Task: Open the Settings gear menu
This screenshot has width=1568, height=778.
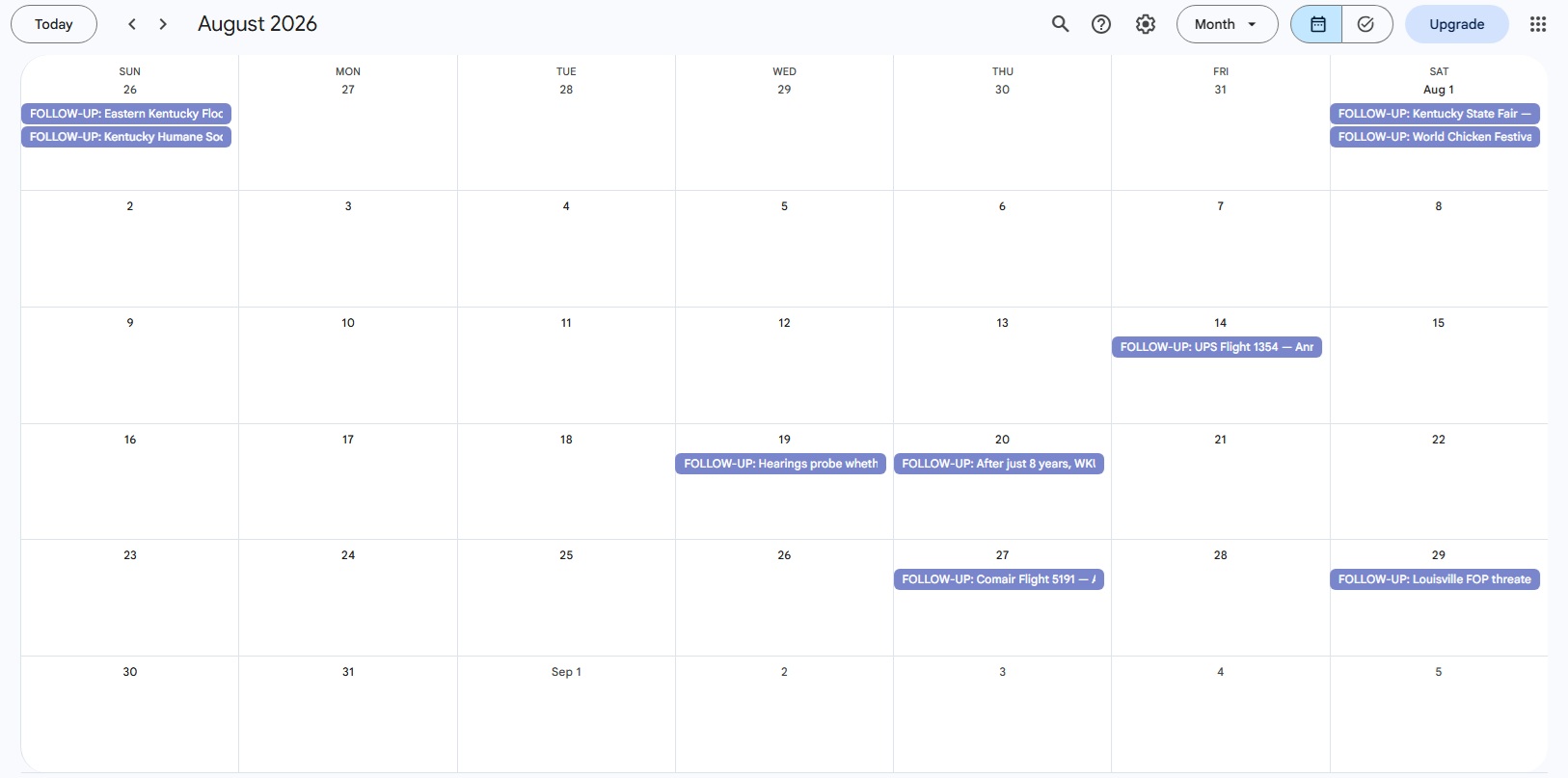Action: (1146, 24)
